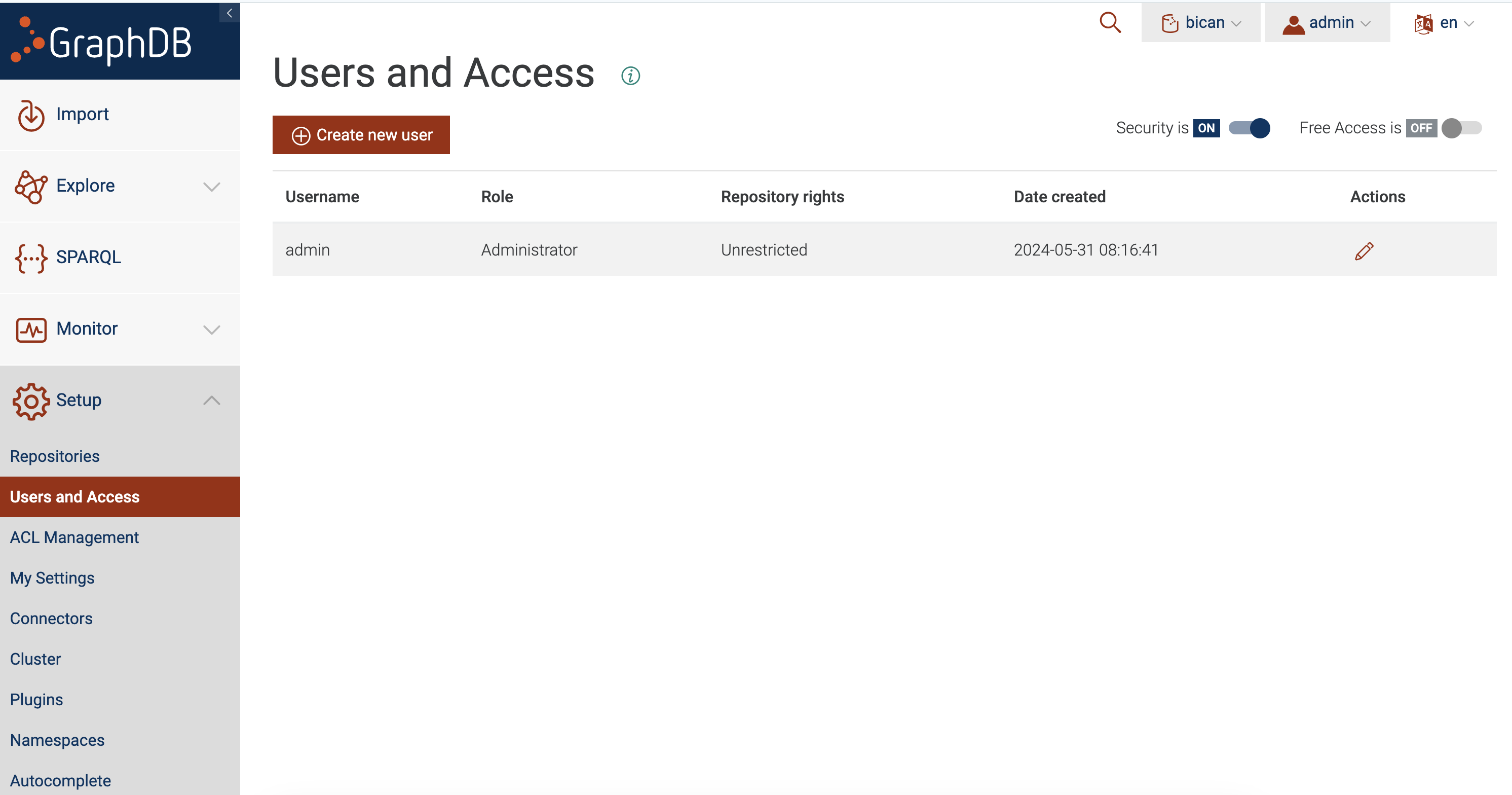1512x795 pixels.
Task: Open the en language dropdown
Action: click(1445, 23)
